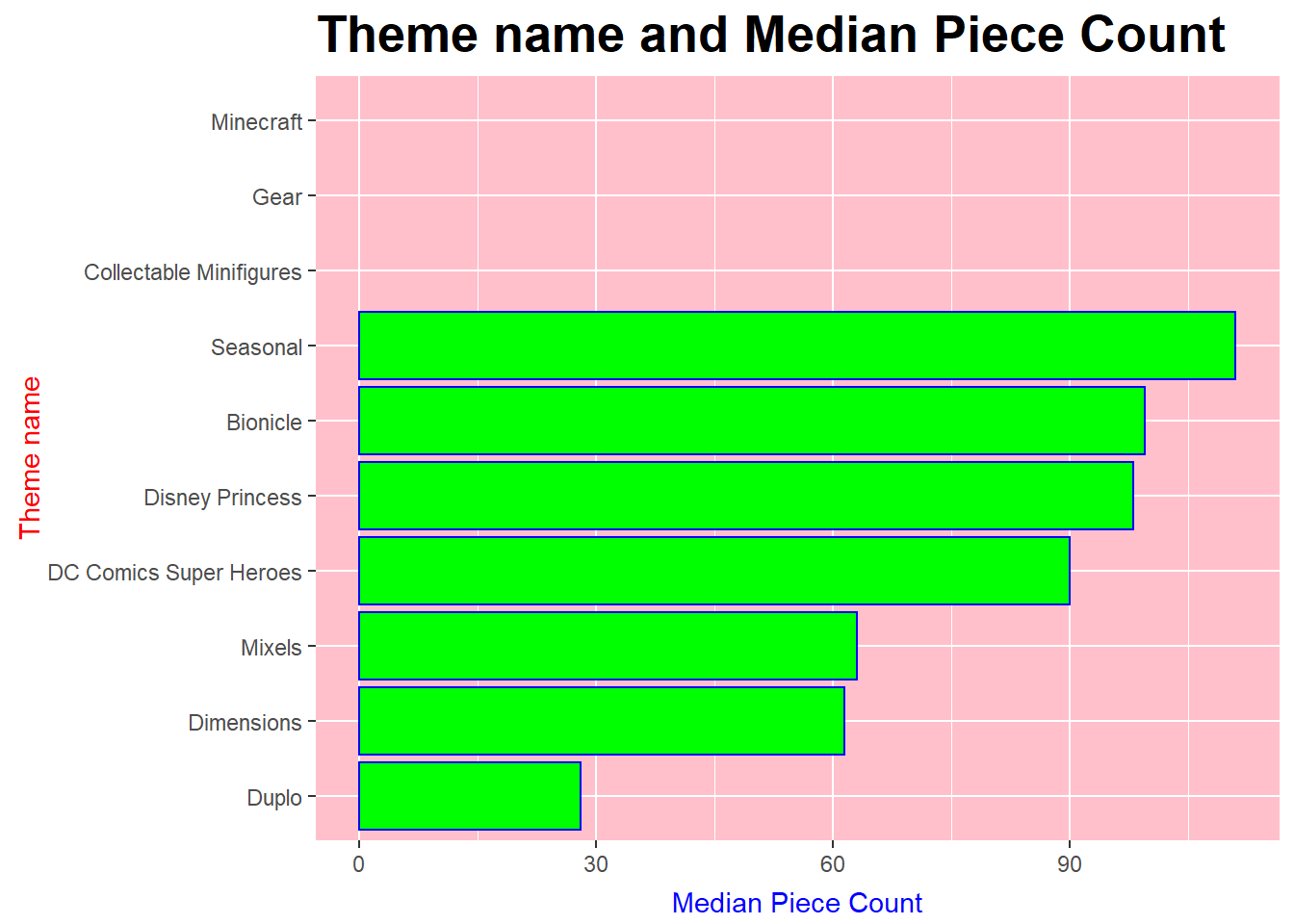This screenshot has width=1294, height=924.
Task: Click the Bionicle green bar
Action: tap(751, 421)
